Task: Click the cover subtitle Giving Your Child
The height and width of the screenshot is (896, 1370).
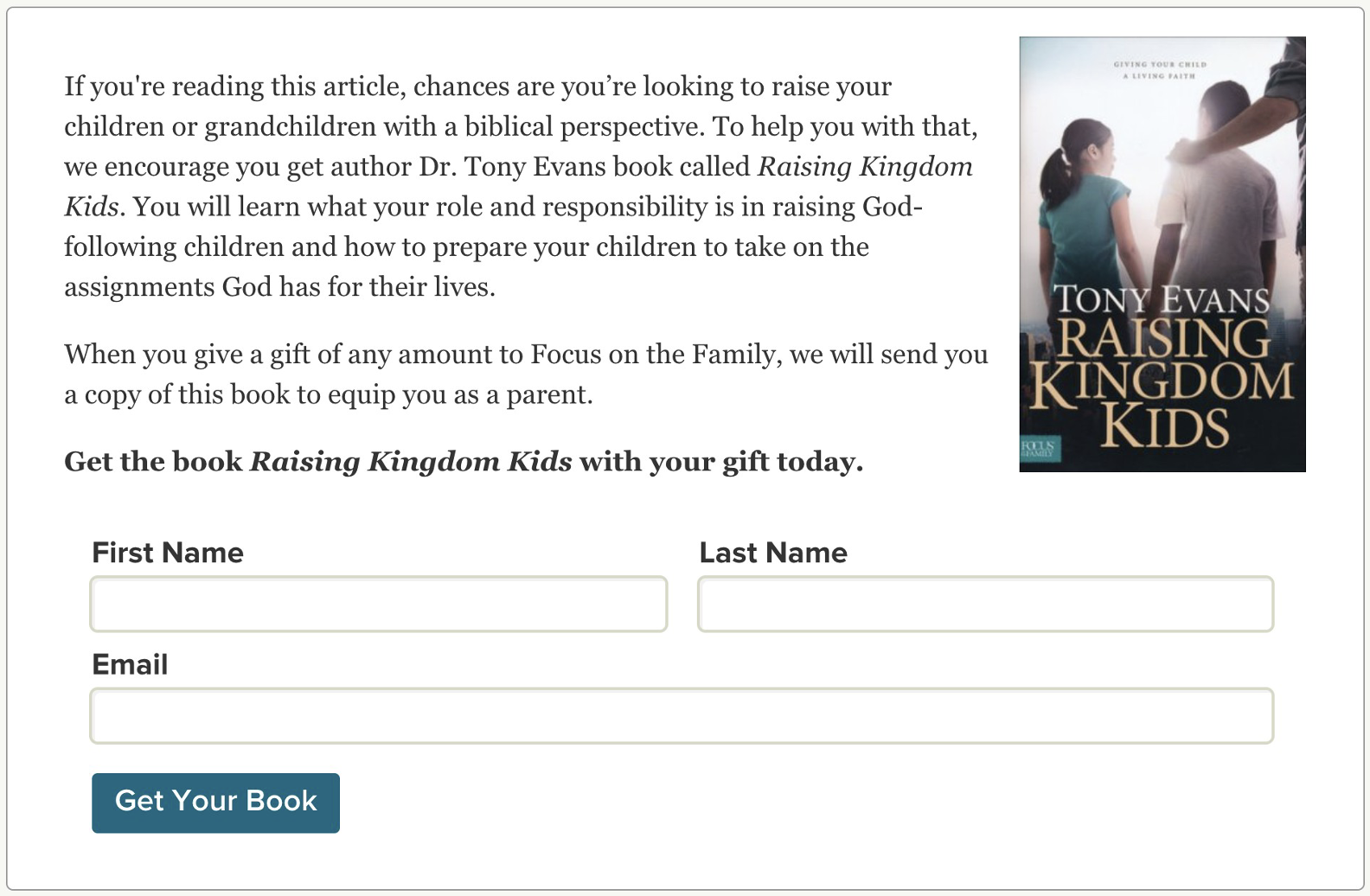Action: pos(1160,65)
